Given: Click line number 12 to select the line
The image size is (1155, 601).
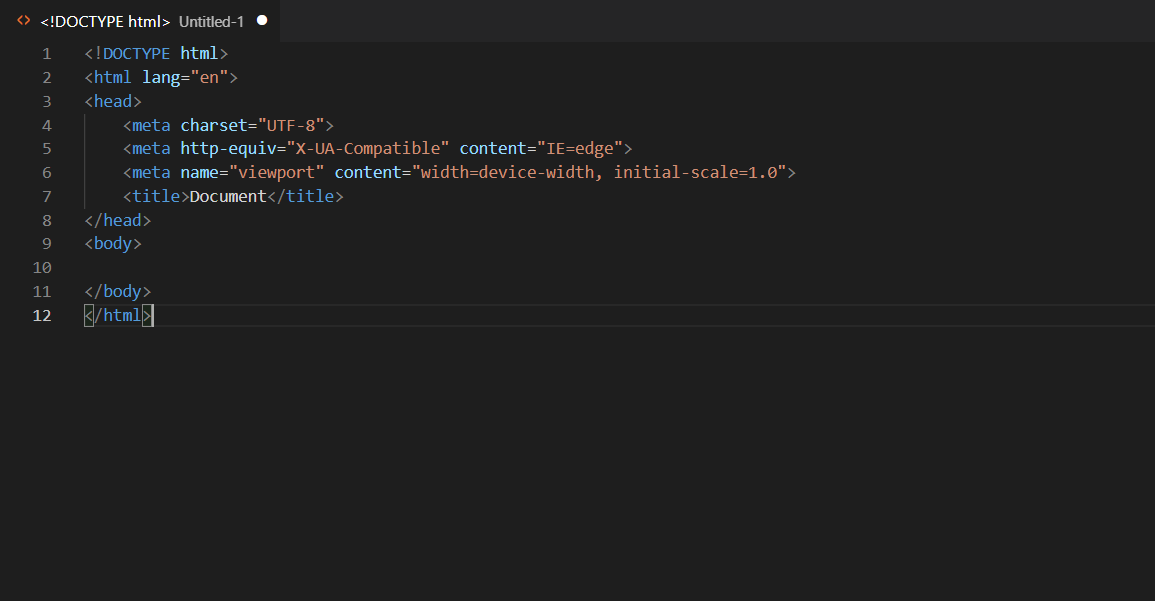Looking at the screenshot, I should click(x=42, y=315).
